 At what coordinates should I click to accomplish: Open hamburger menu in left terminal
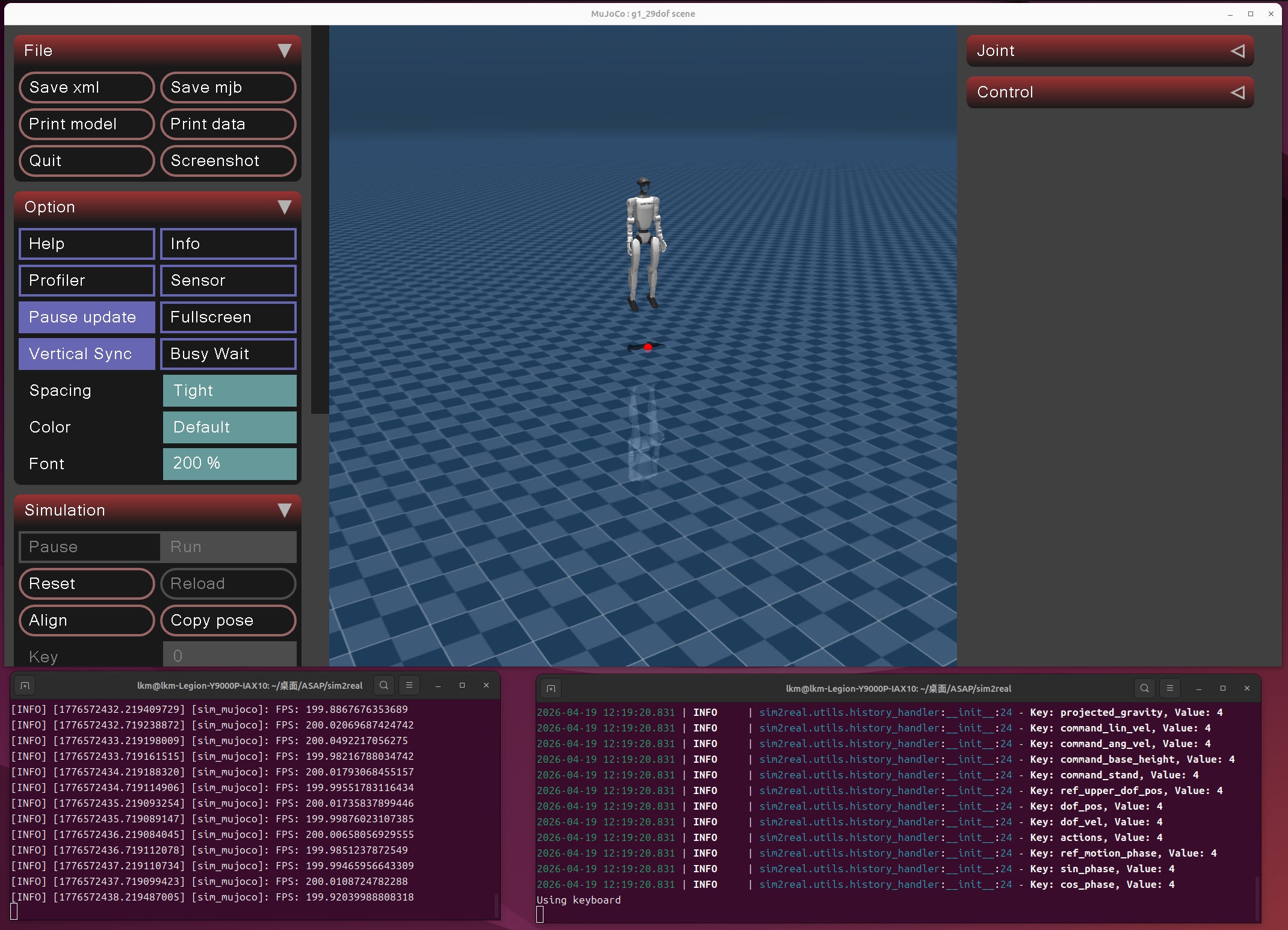coord(409,685)
